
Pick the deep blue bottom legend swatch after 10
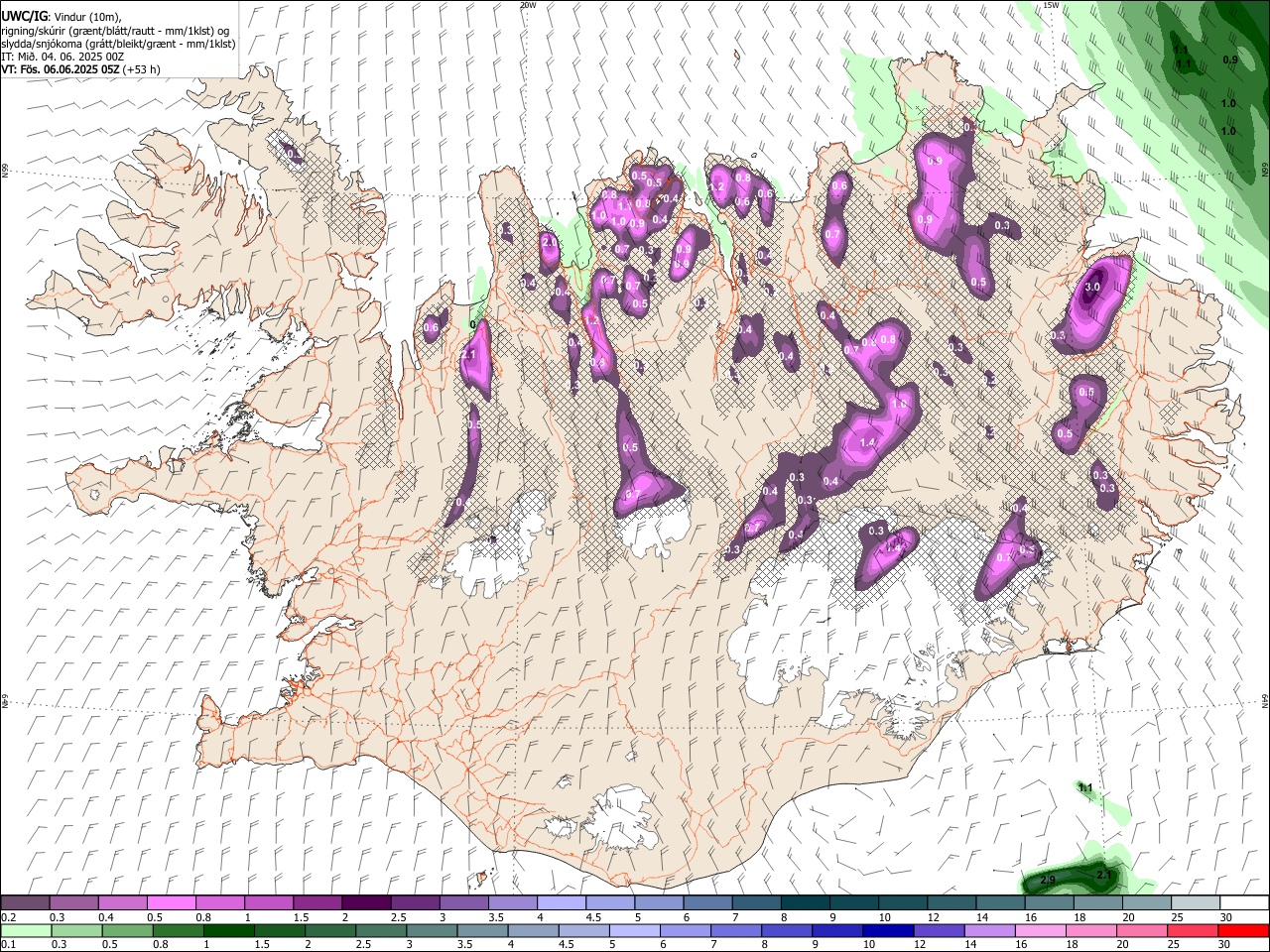click(x=887, y=931)
